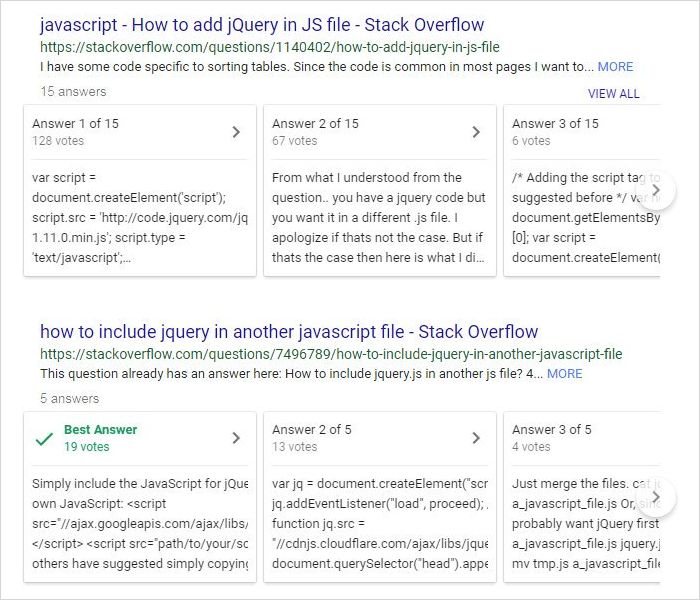Image resolution: width=700 pixels, height=600 pixels.
Task: Open 'Simply include the JavaScript' answer snippet
Action: coord(140,524)
